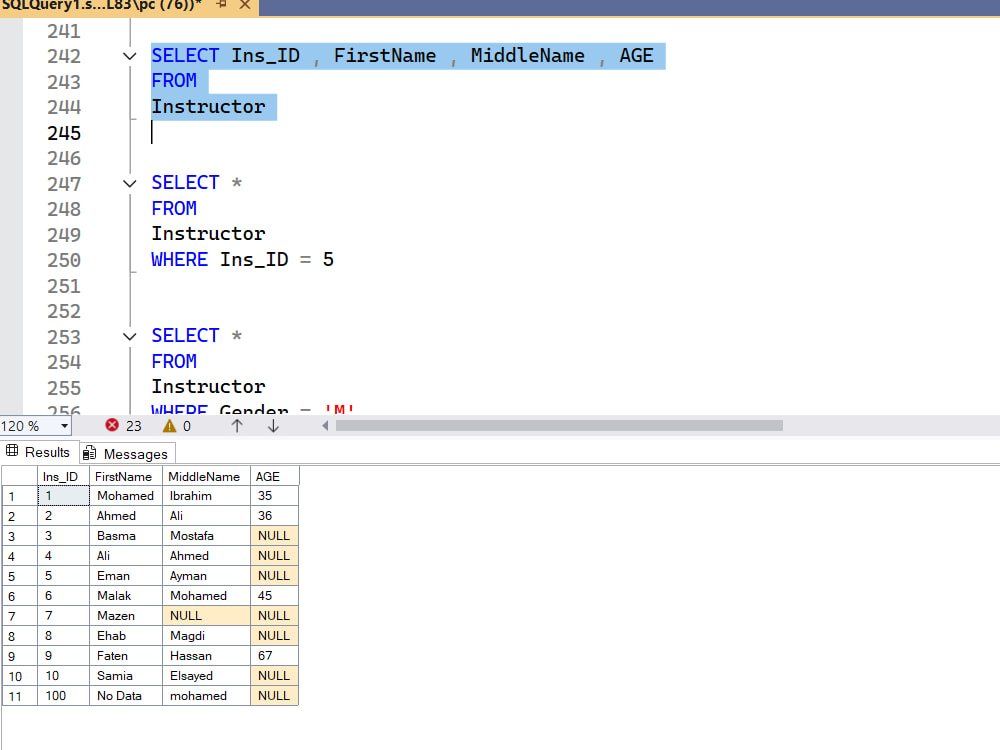
Task: Click the FROM keyword on line 254
Action: click(173, 362)
